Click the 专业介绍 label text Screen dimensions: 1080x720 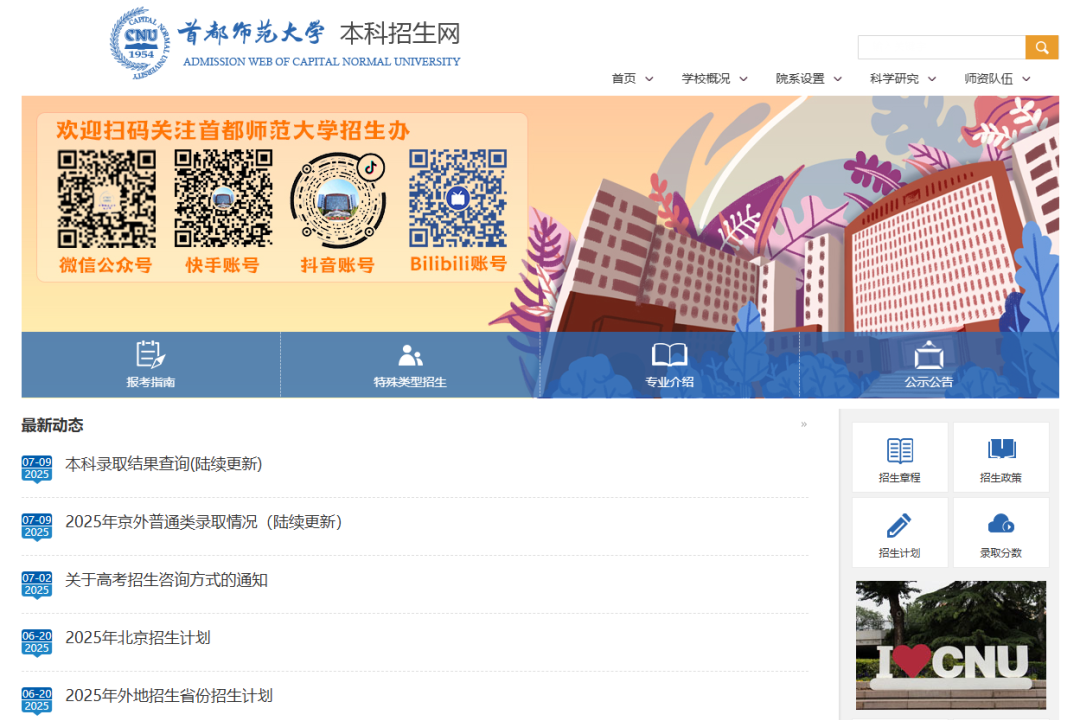click(x=669, y=382)
